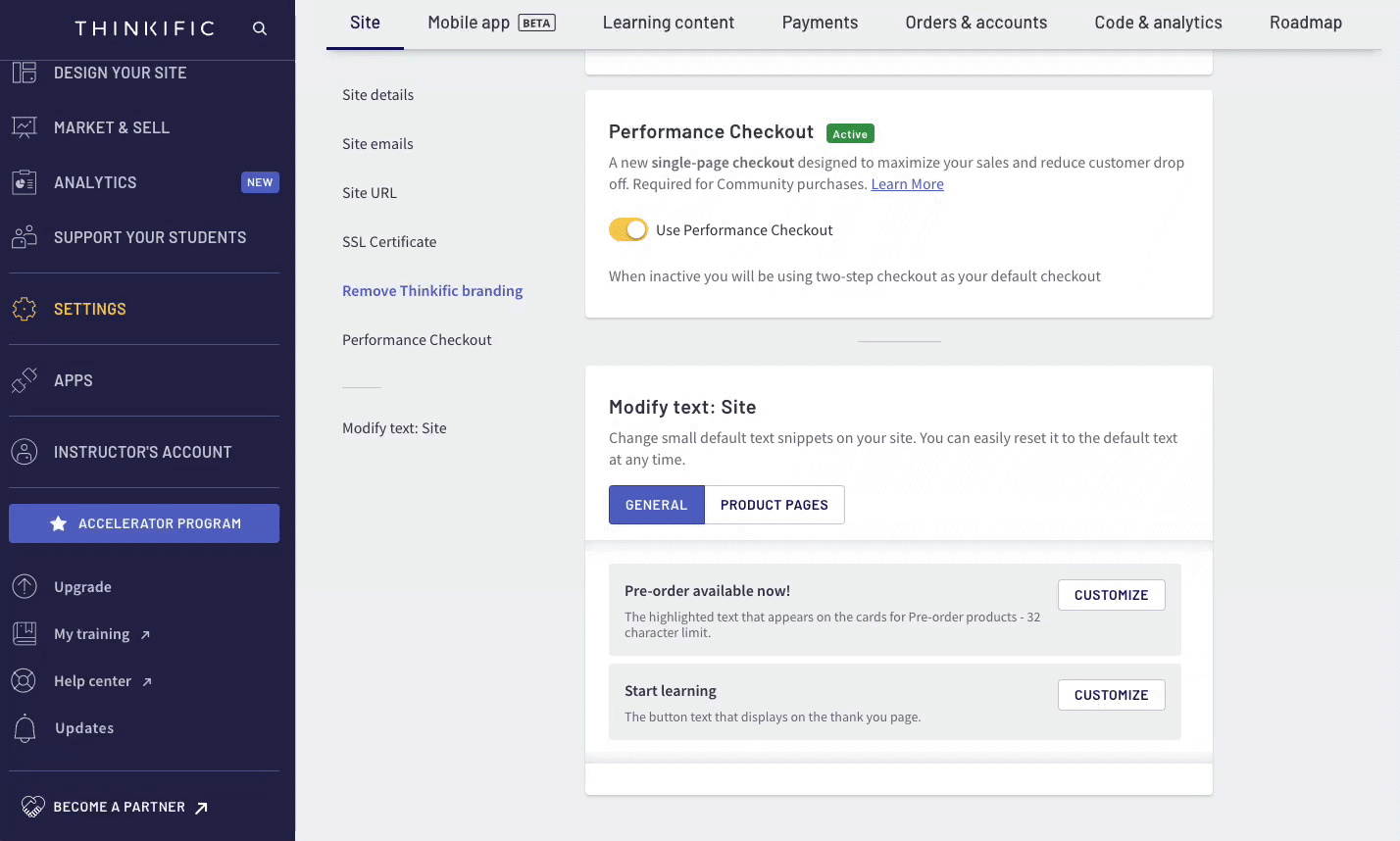Open the Updates link
Screen dimensions: 1400x841
pos(84,728)
